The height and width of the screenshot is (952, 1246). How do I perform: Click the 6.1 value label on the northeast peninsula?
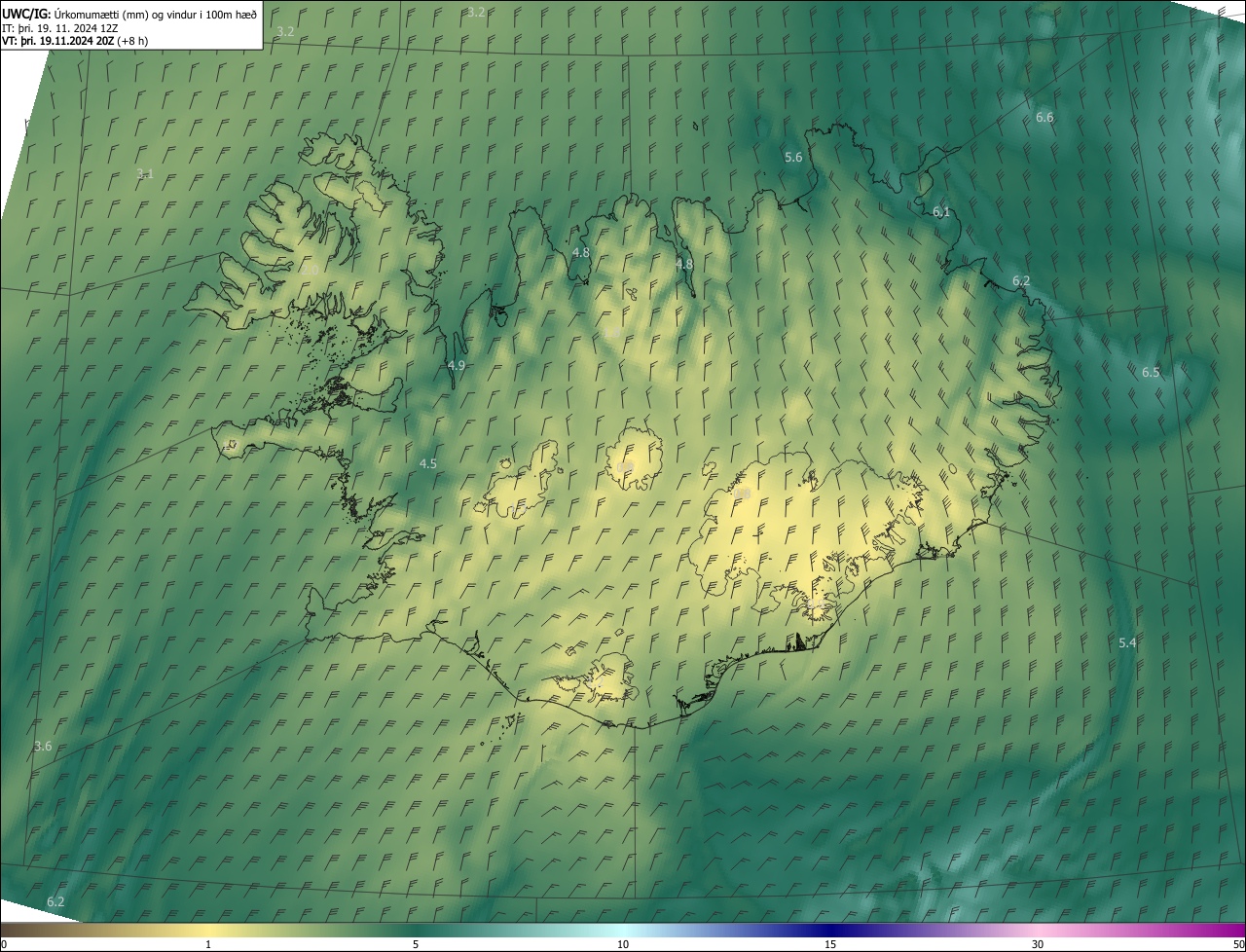pos(941,211)
